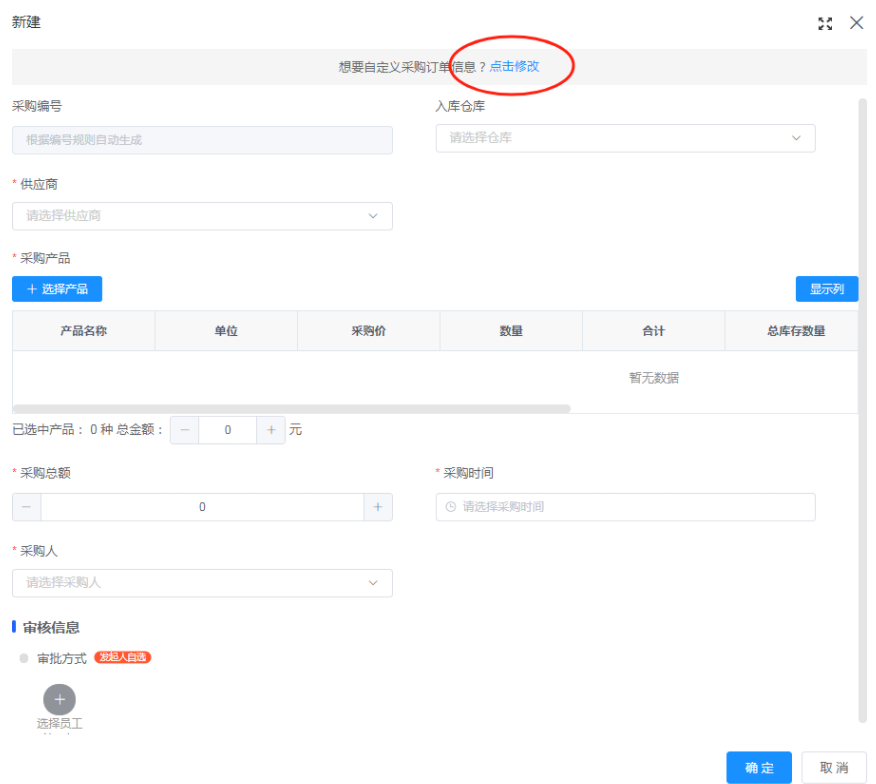Image resolution: width=876 pixels, height=784 pixels.
Task: Open the 入库仓库 warehouse dropdown
Action: pyautogui.click(x=625, y=138)
